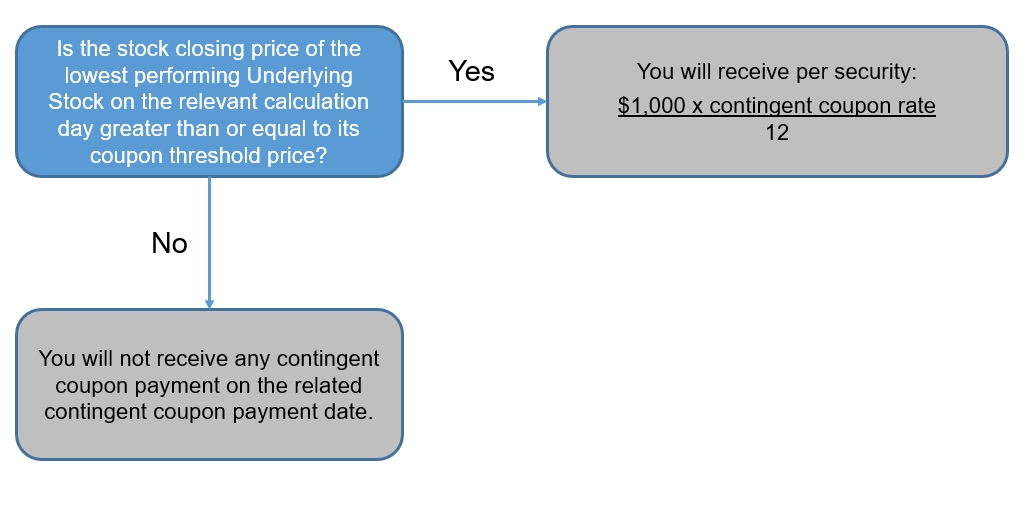Click the arrowhead entering the top-right gray box
This screenshot has width=1029, height=508.
point(542,102)
